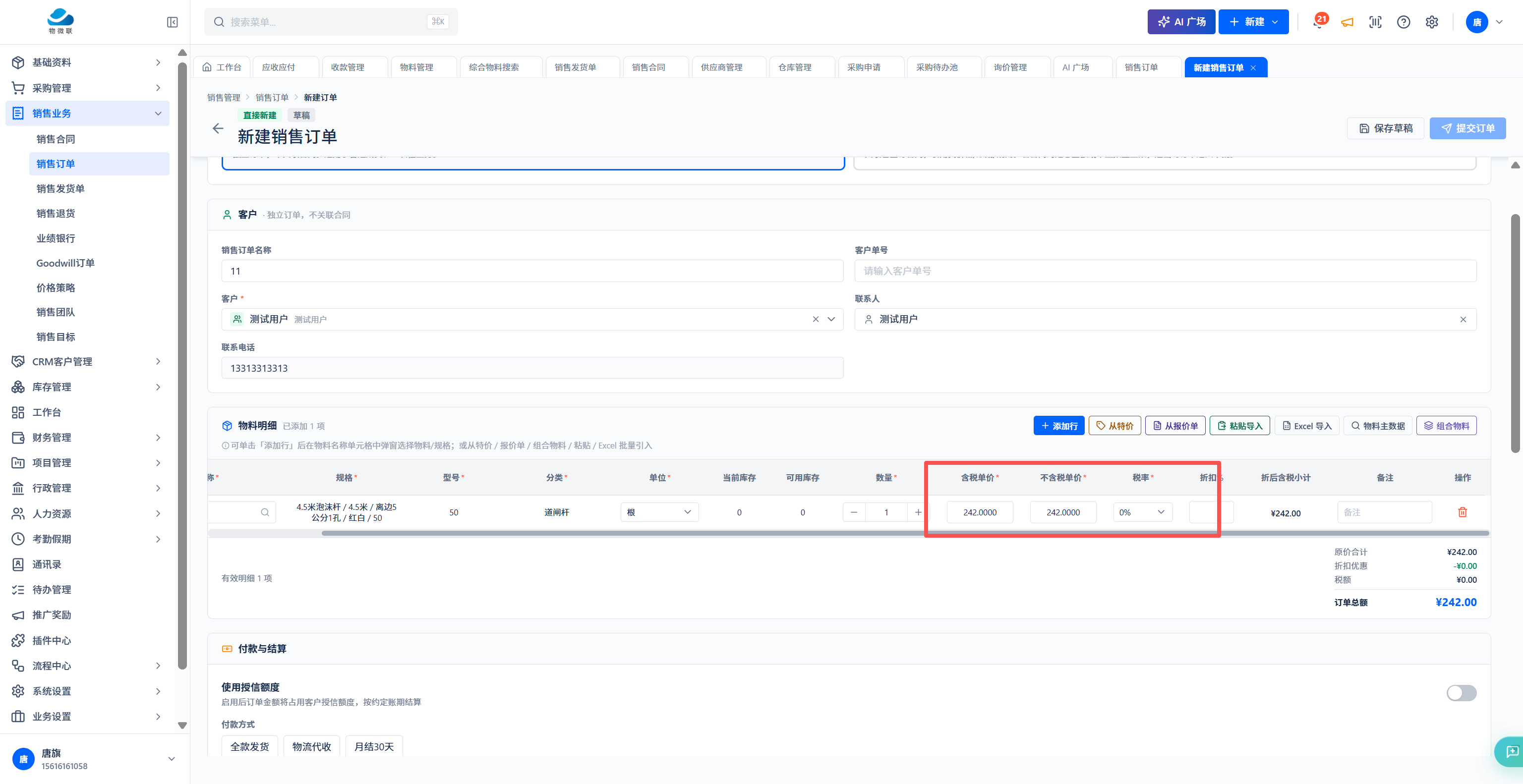1523x784 pixels.
Task: Toggle the 使用授信额度 switch
Action: [x=1461, y=693]
